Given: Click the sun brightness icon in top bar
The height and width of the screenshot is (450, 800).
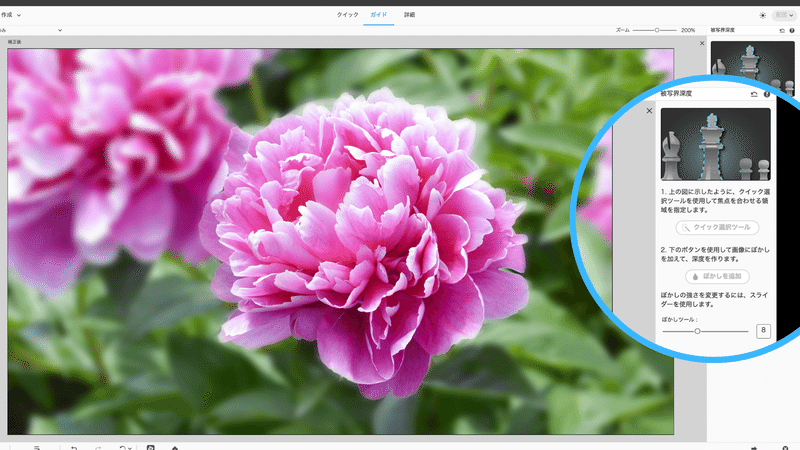Looking at the screenshot, I should 762,15.
